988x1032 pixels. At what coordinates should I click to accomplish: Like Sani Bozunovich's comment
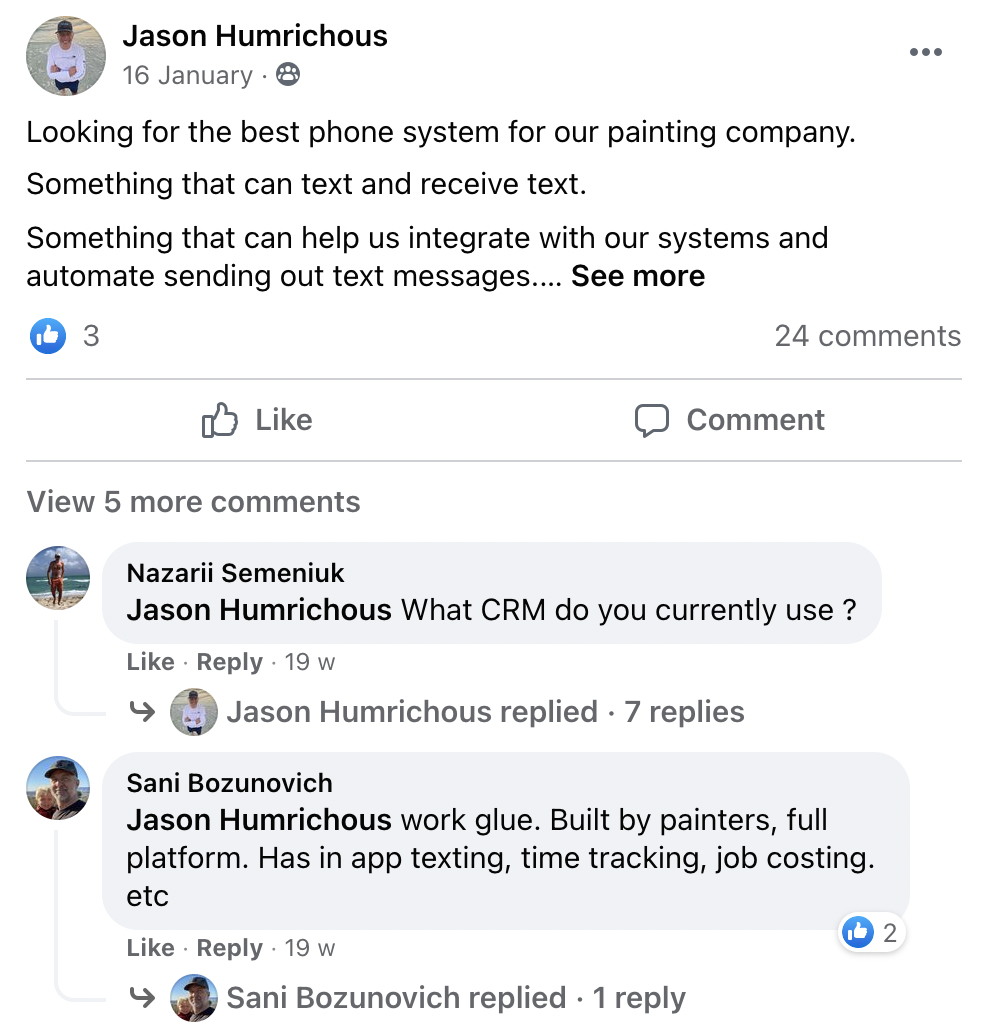tap(150, 948)
